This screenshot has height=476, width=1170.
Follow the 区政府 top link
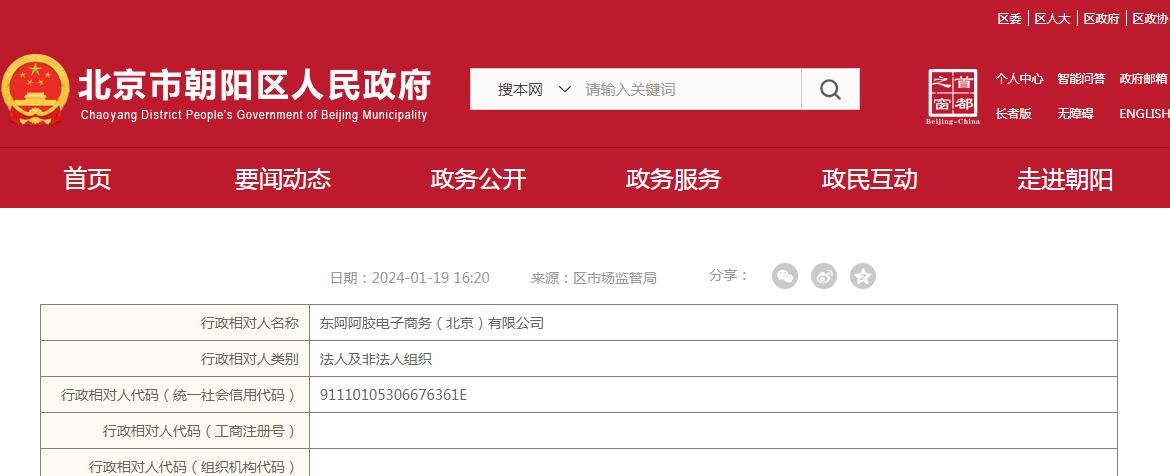click(1101, 19)
